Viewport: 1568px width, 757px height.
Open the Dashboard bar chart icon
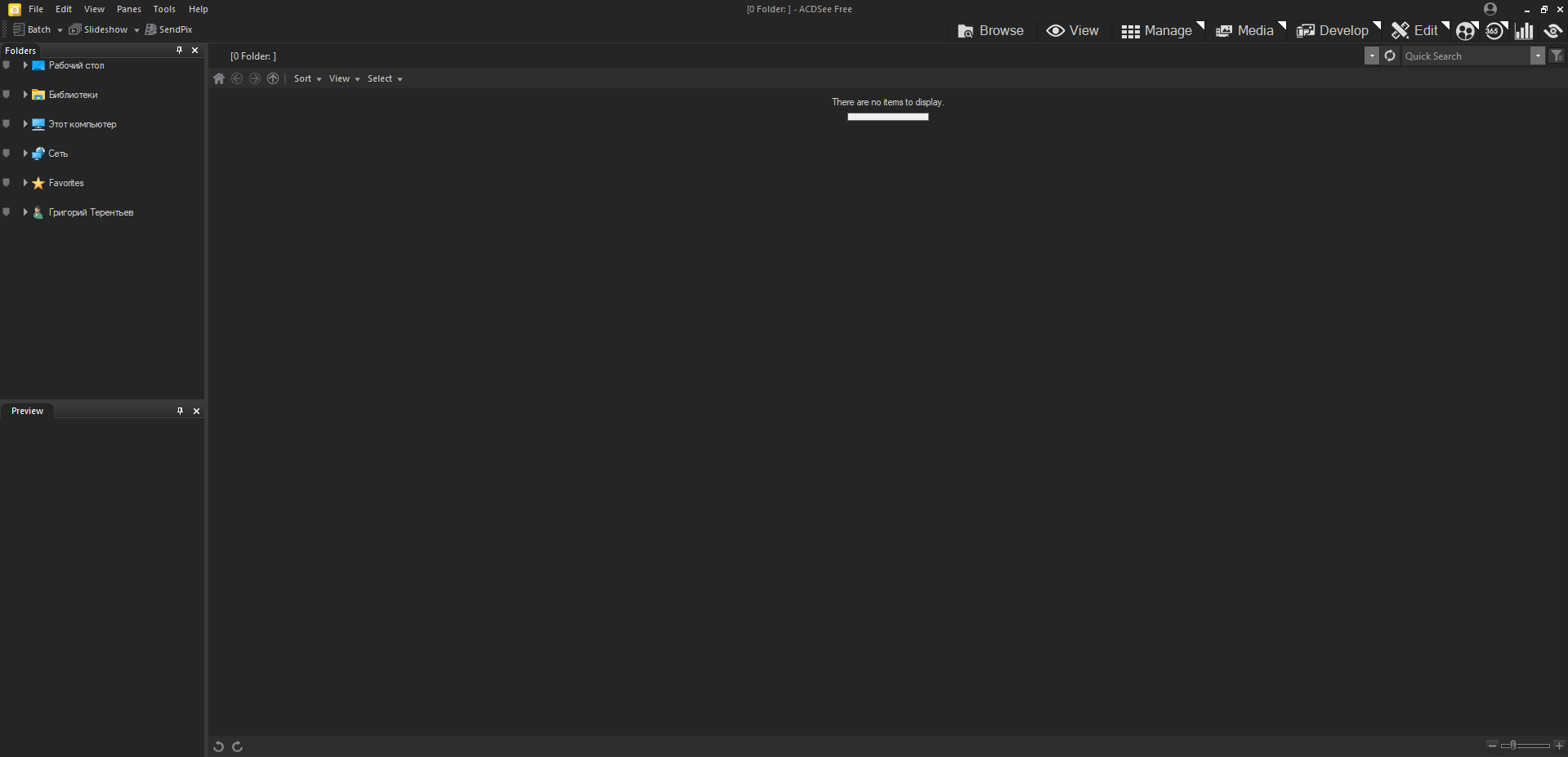(1524, 31)
